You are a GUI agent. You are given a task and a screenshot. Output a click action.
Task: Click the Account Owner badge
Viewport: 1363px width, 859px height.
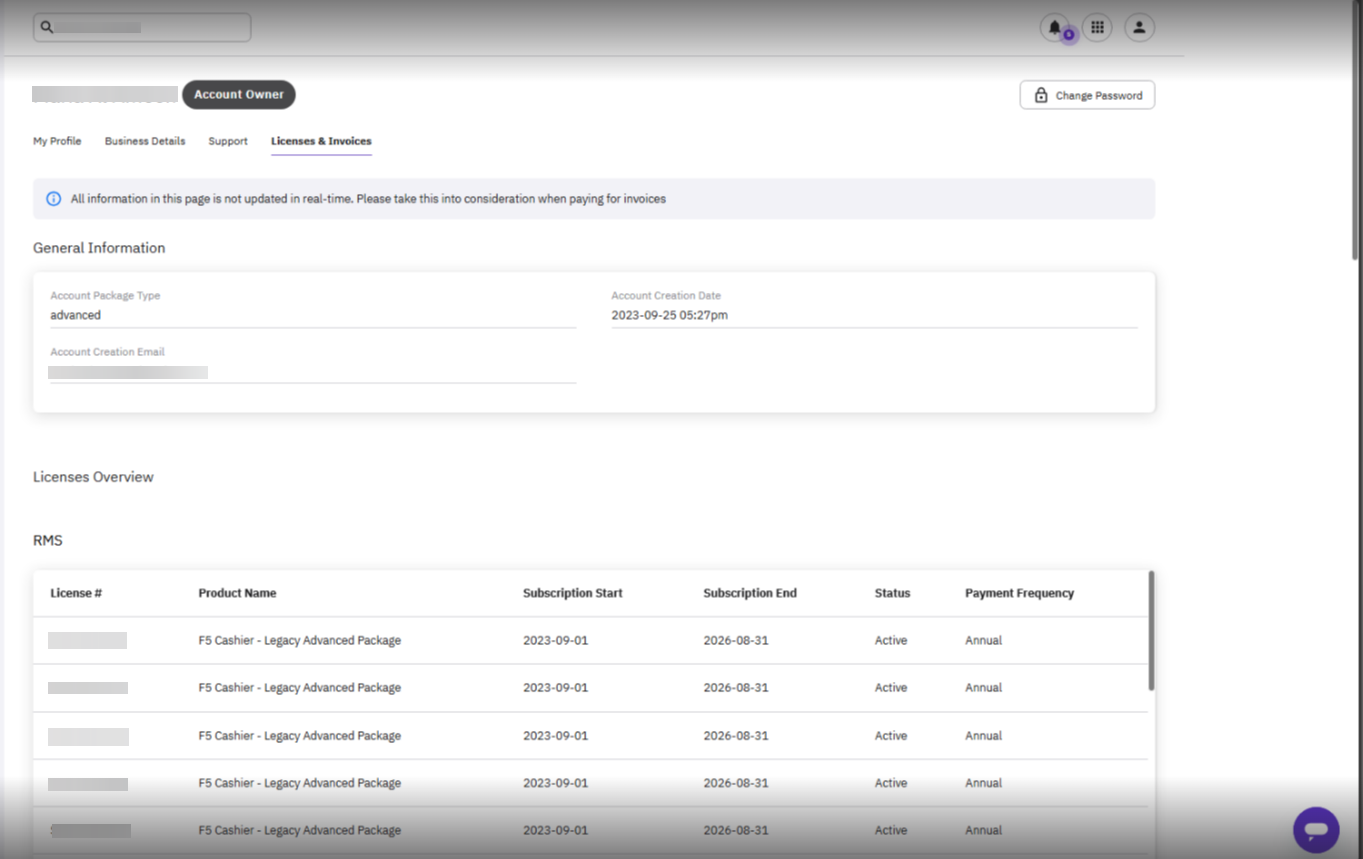pos(239,94)
